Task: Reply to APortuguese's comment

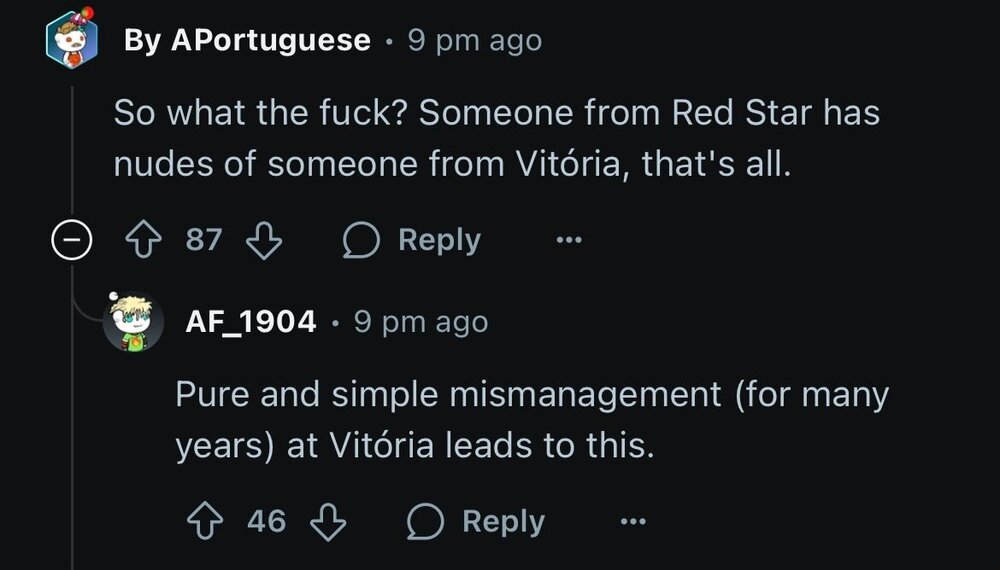Action: coord(439,241)
